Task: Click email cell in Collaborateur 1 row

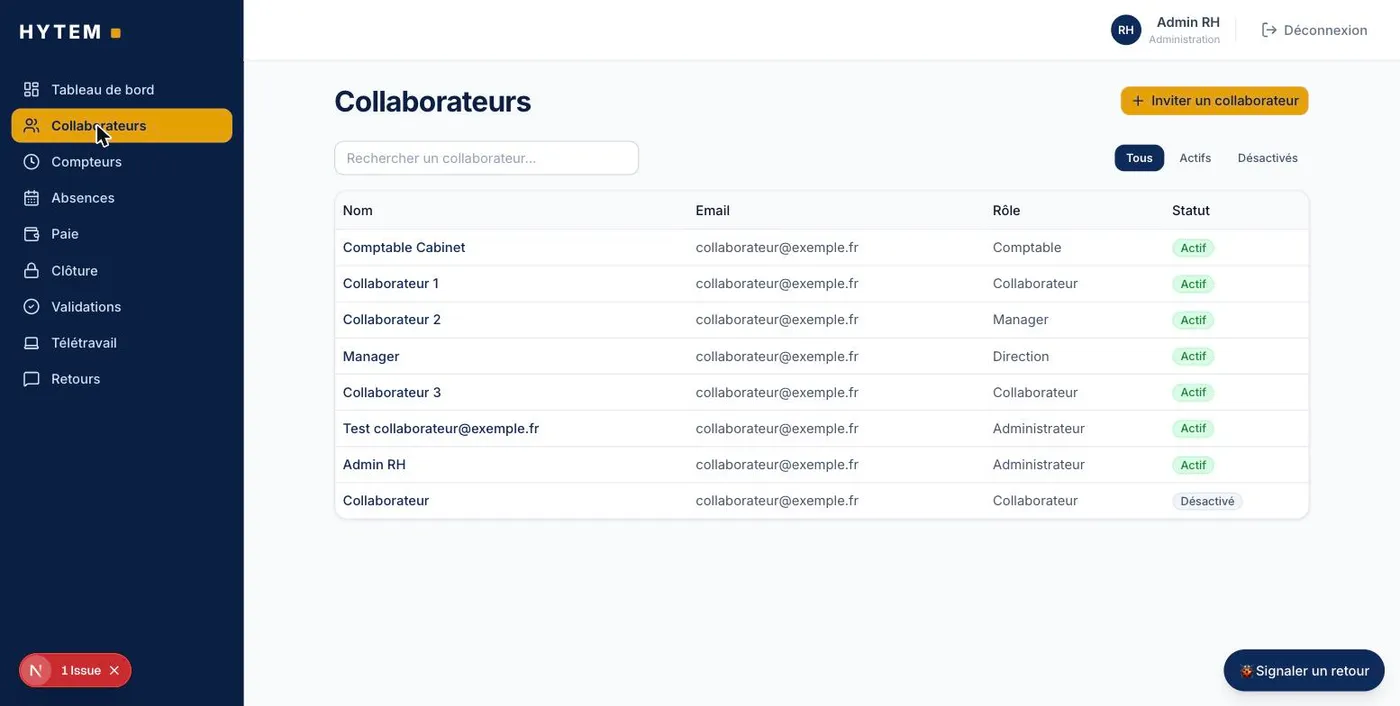Action: 777,283
